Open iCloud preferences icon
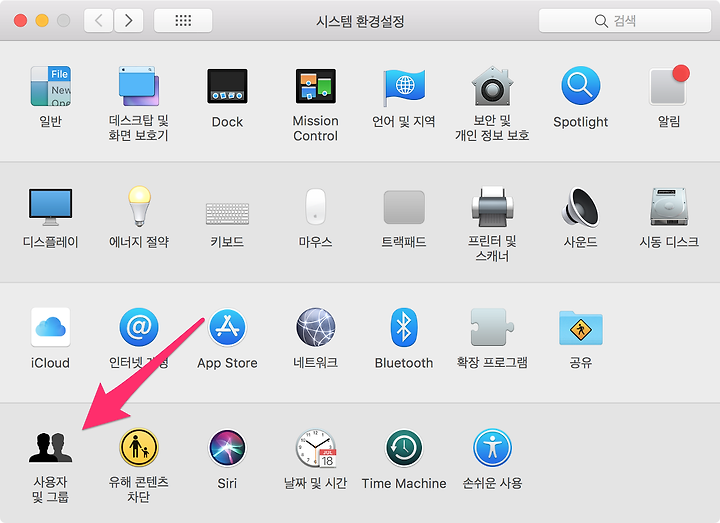 51,327
